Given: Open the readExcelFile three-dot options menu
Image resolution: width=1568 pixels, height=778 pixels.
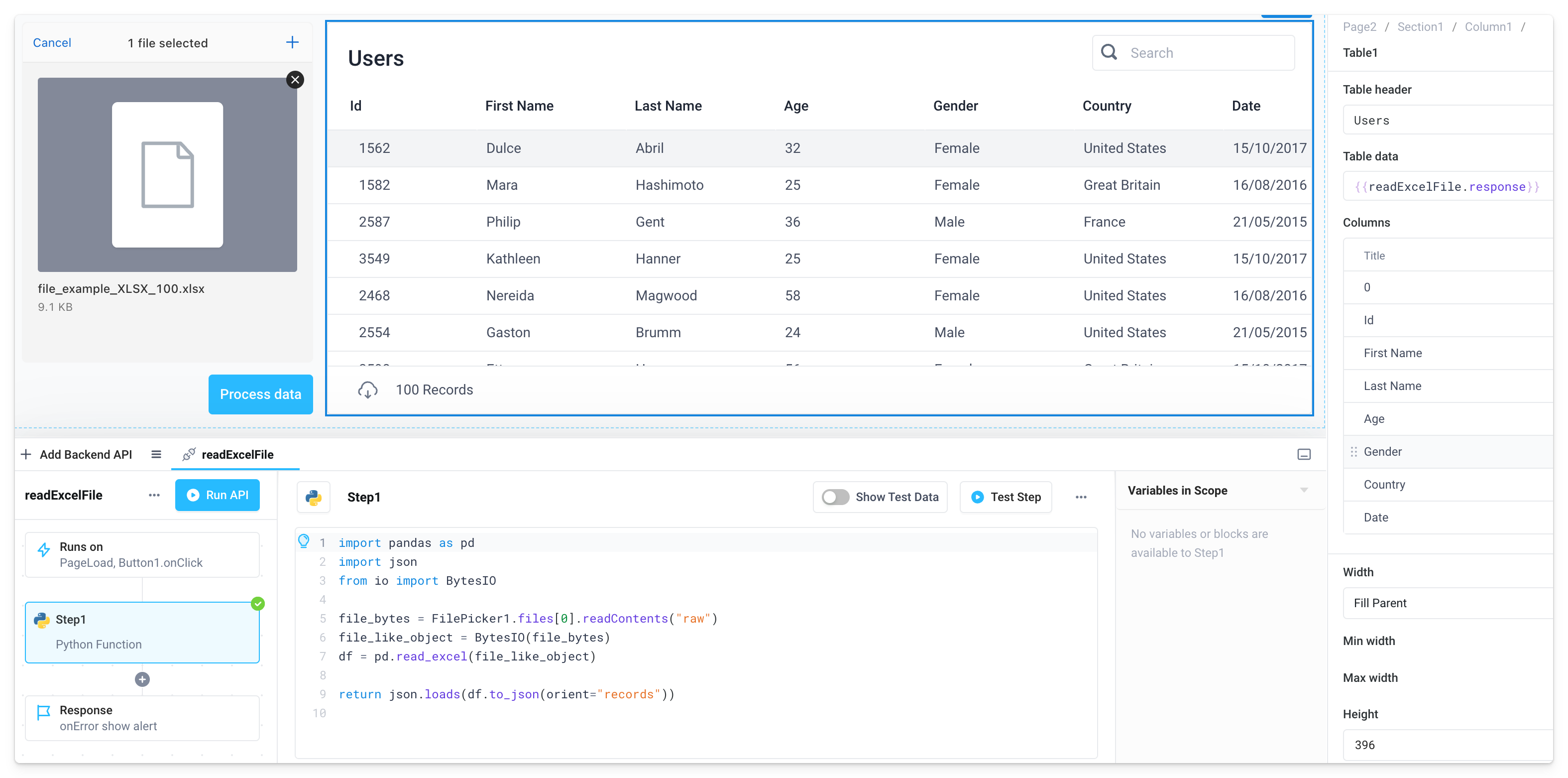Looking at the screenshot, I should coord(154,495).
